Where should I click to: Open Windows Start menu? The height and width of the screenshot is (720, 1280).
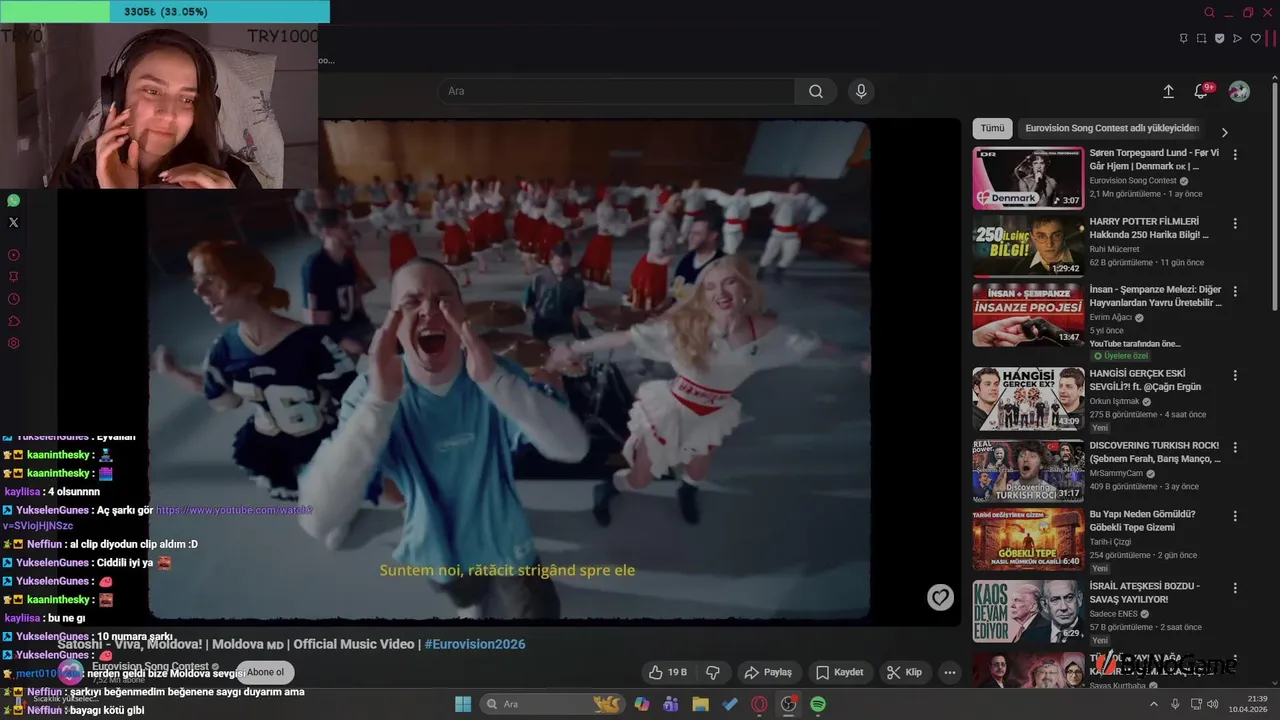463,704
